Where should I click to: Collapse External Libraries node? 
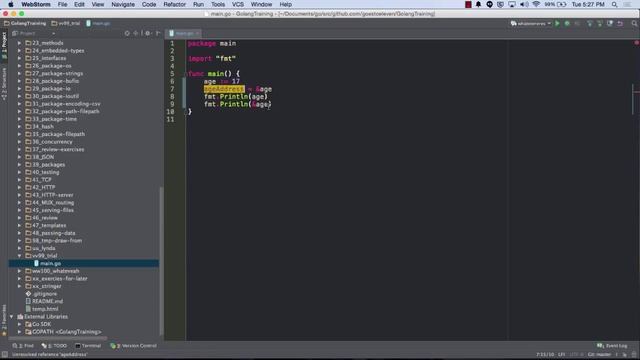11,317
